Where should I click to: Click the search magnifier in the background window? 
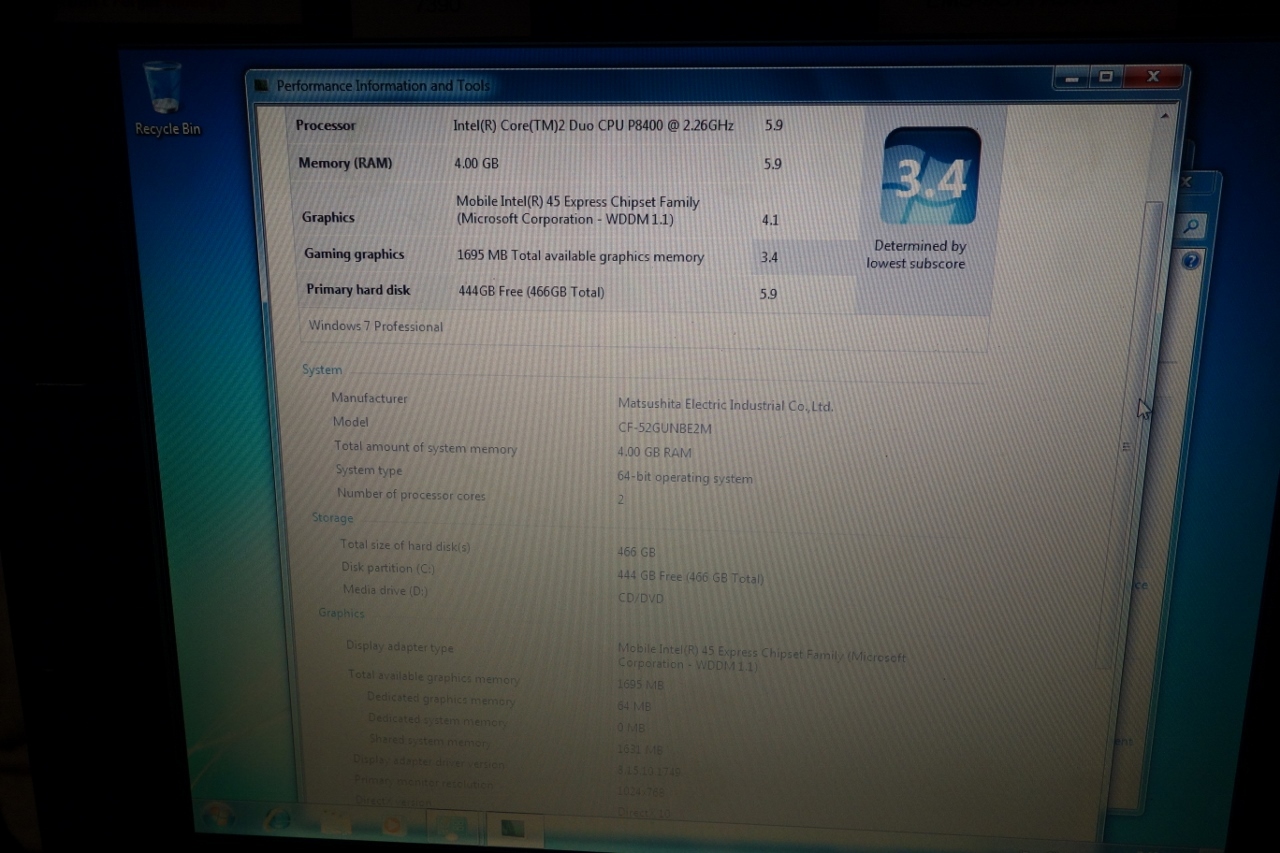(1190, 227)
